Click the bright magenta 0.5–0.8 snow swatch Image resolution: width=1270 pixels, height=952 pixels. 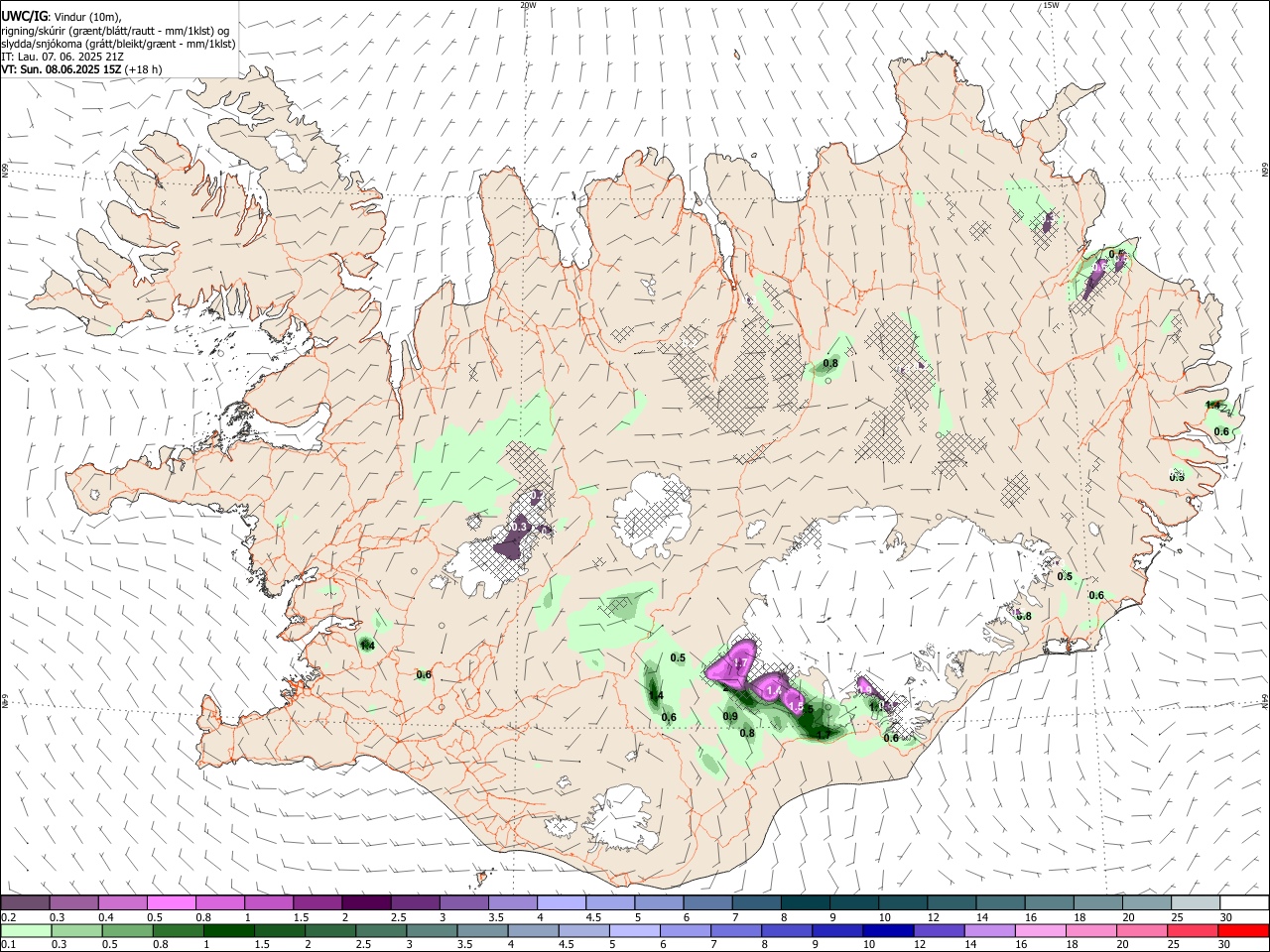click(x=172, y=902)
